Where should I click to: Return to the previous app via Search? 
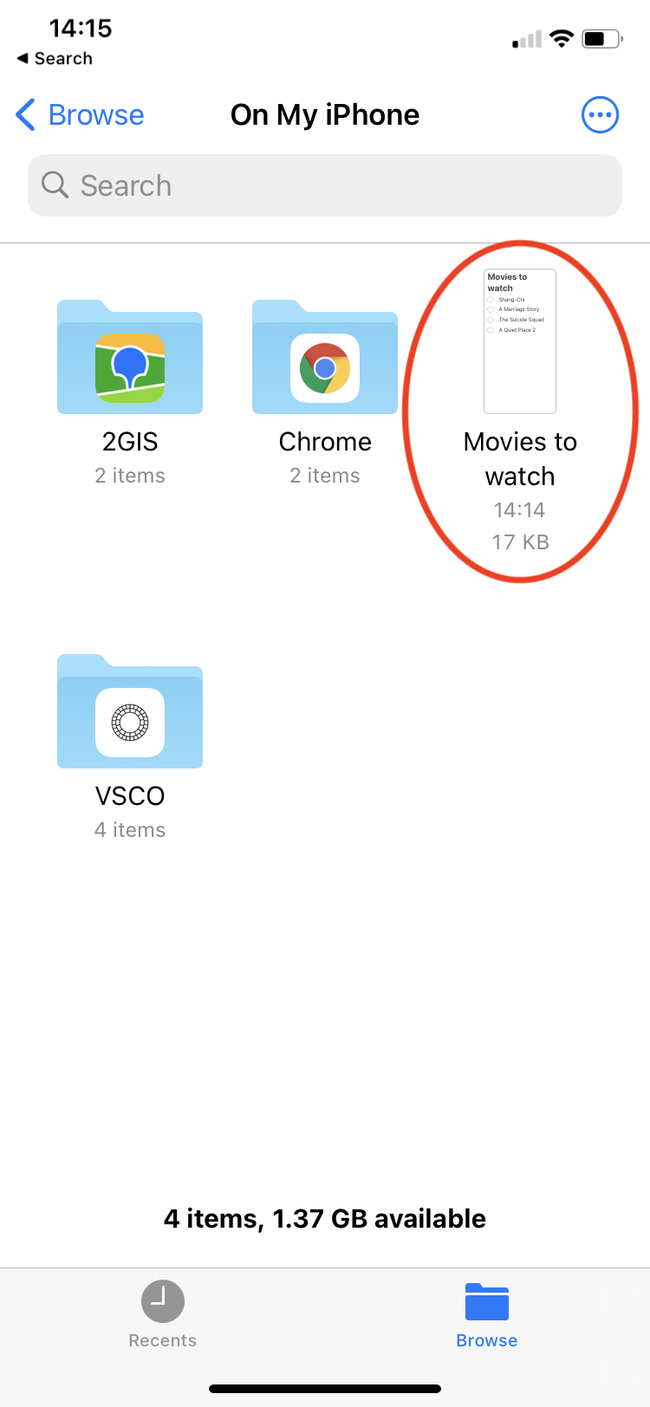point(55,59)
